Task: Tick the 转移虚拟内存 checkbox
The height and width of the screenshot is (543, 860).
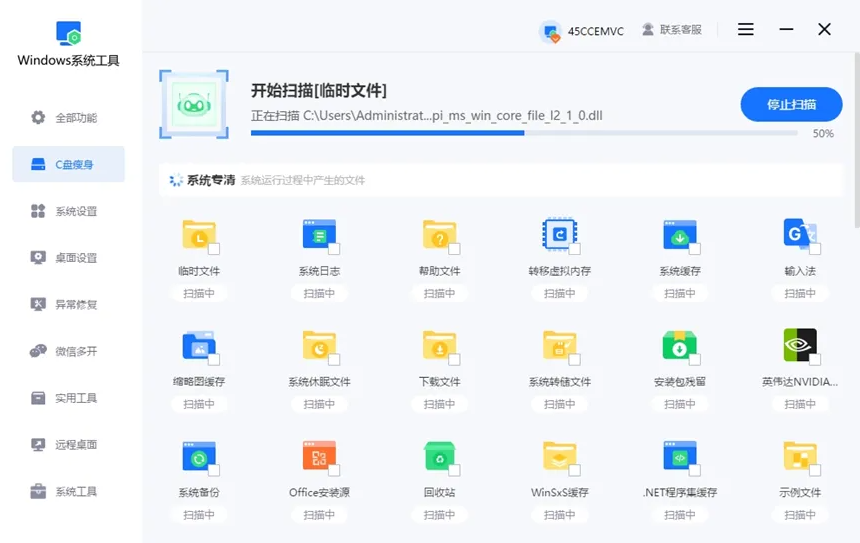Action: pyautogui.click(x=574, y=249)
